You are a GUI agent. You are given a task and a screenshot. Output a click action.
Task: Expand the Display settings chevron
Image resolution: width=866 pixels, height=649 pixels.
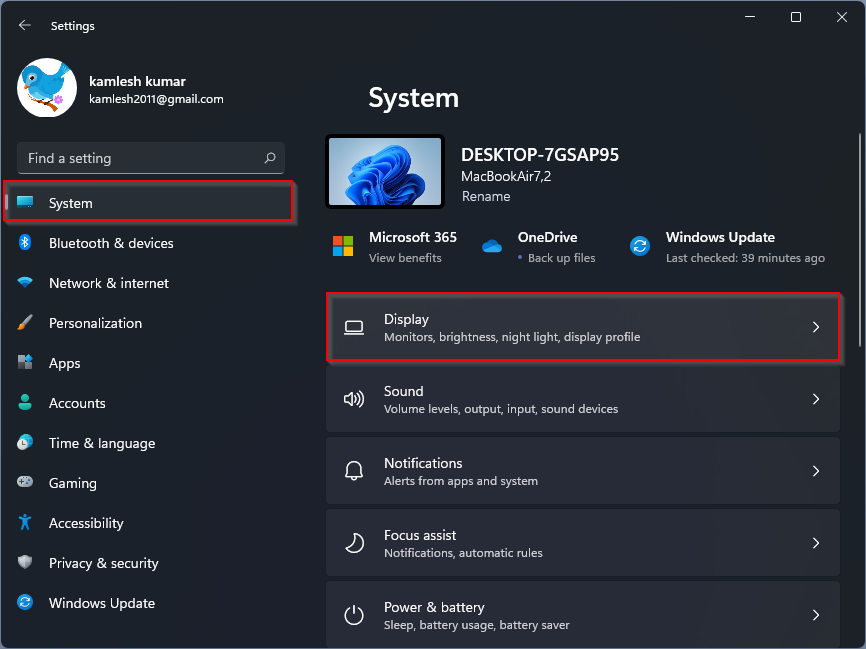[817, 327]
